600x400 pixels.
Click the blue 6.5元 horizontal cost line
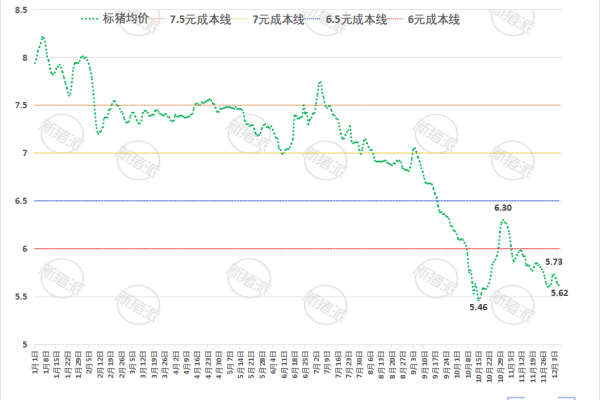click(x=250, y=201)
